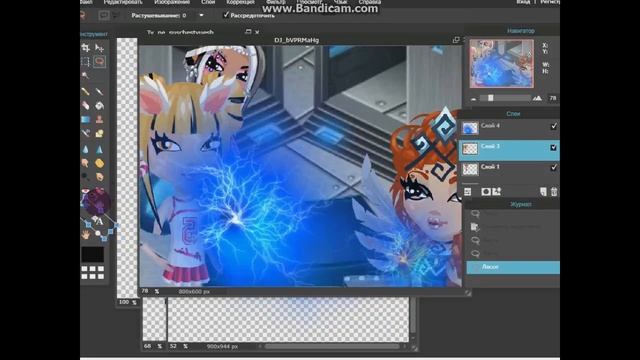The height and width of the screenshot is (360, 640).
Task: Select the Marquee selection tool
Action: 86,62
